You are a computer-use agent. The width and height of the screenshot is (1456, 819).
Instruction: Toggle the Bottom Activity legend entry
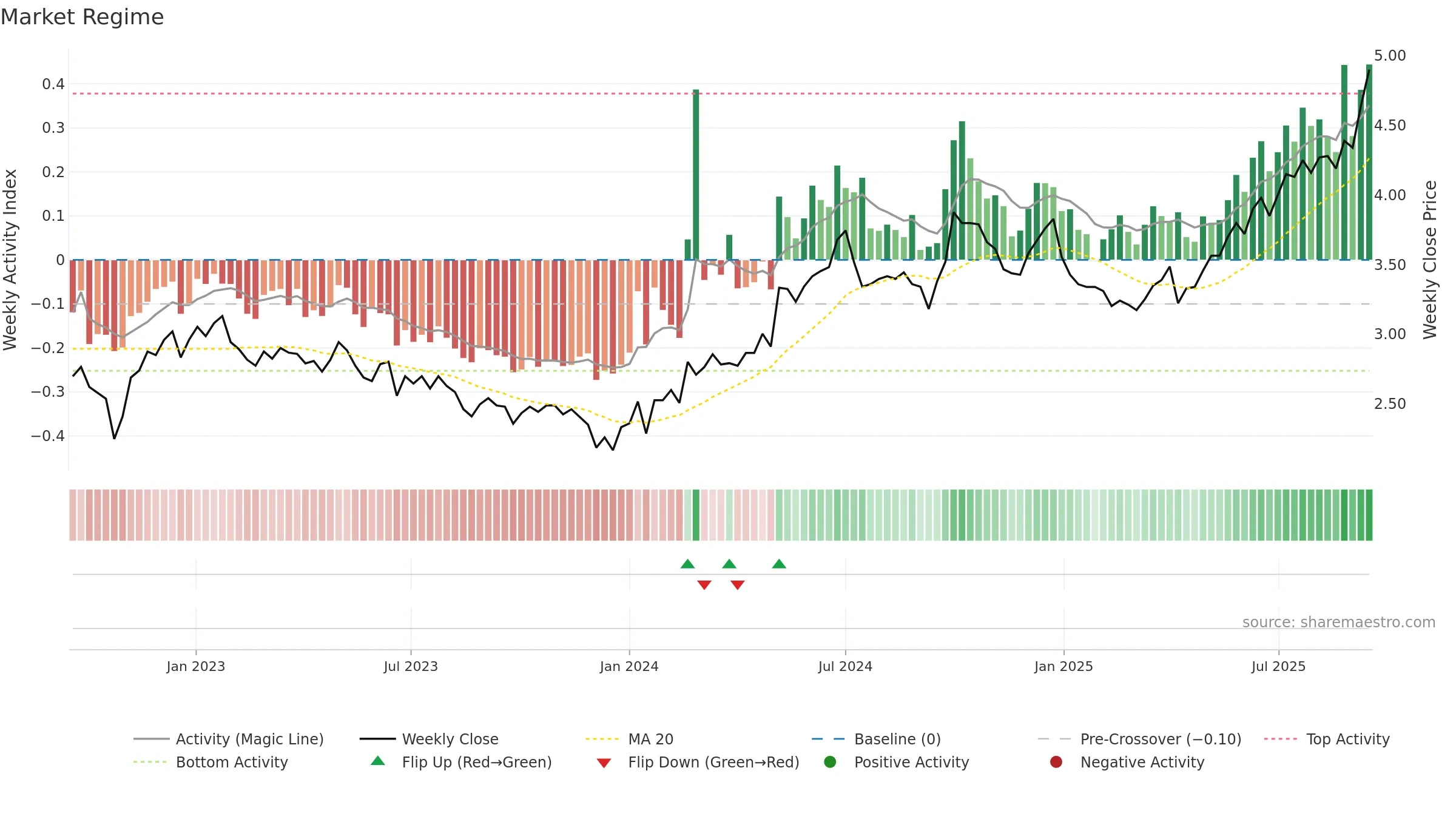pos(211,762)
